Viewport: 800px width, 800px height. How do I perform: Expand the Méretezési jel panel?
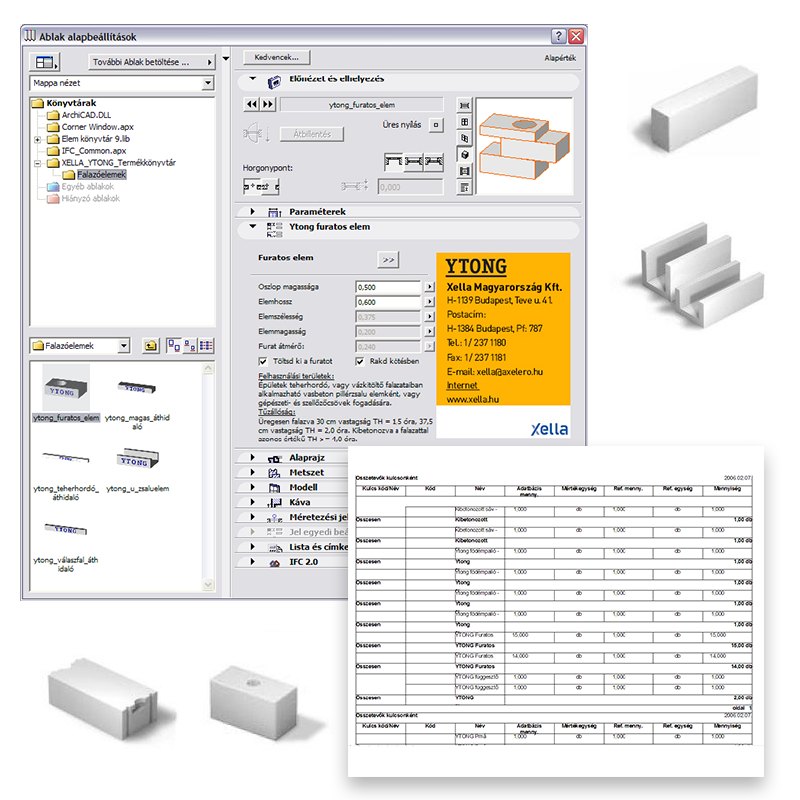[x=253, y=517]
